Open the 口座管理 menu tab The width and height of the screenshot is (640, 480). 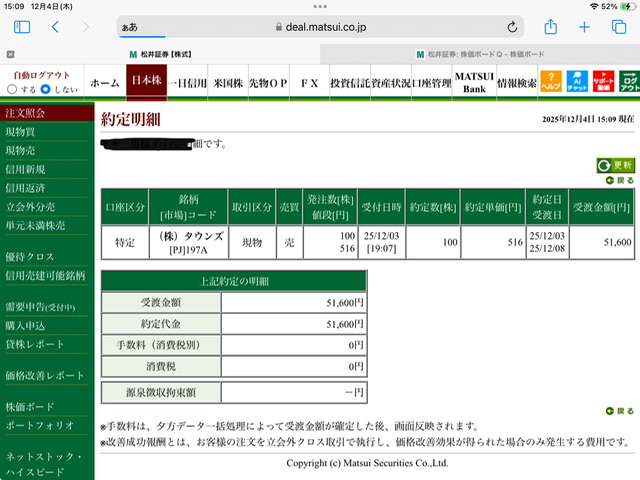pyautogui.click(x=432, y=83)
